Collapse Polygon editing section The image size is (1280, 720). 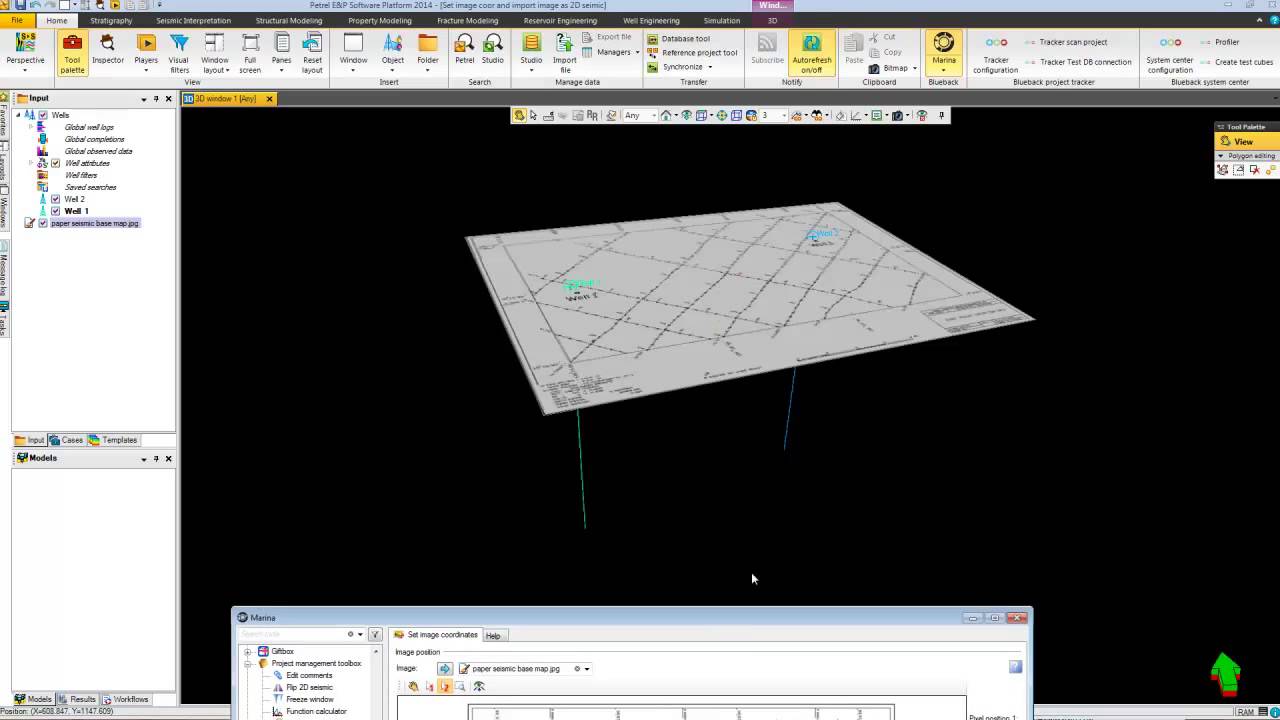[1221, 156]
